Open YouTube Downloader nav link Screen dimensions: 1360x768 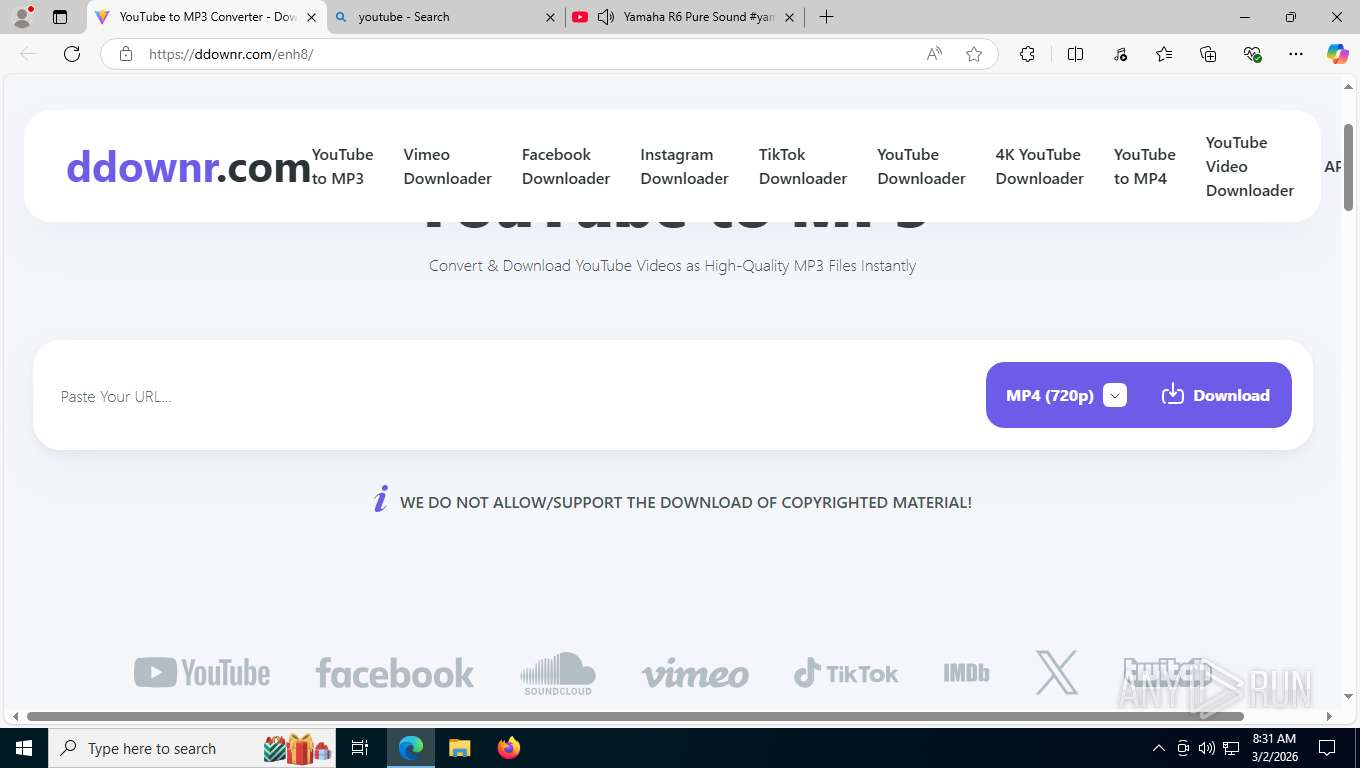click(x=921, y=166)
